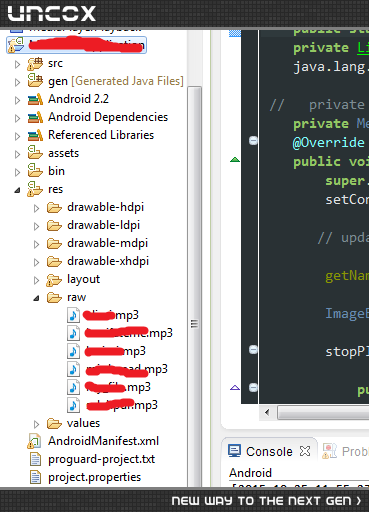Screen dimensions: 369x512
Task: Click the Referenced Libraries icon
Action: click(x=35, y=135)
